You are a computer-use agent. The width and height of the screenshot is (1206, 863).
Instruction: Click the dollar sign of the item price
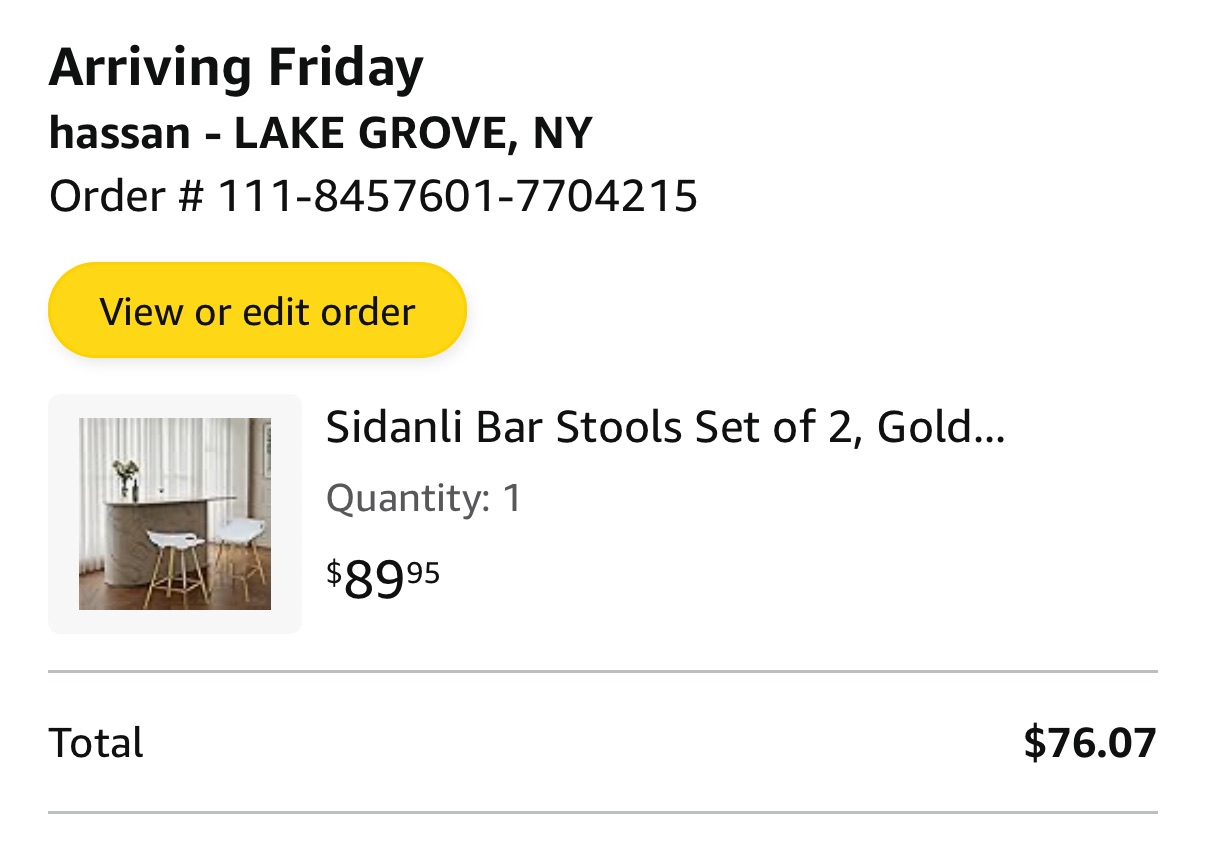[x=333, y=571]
